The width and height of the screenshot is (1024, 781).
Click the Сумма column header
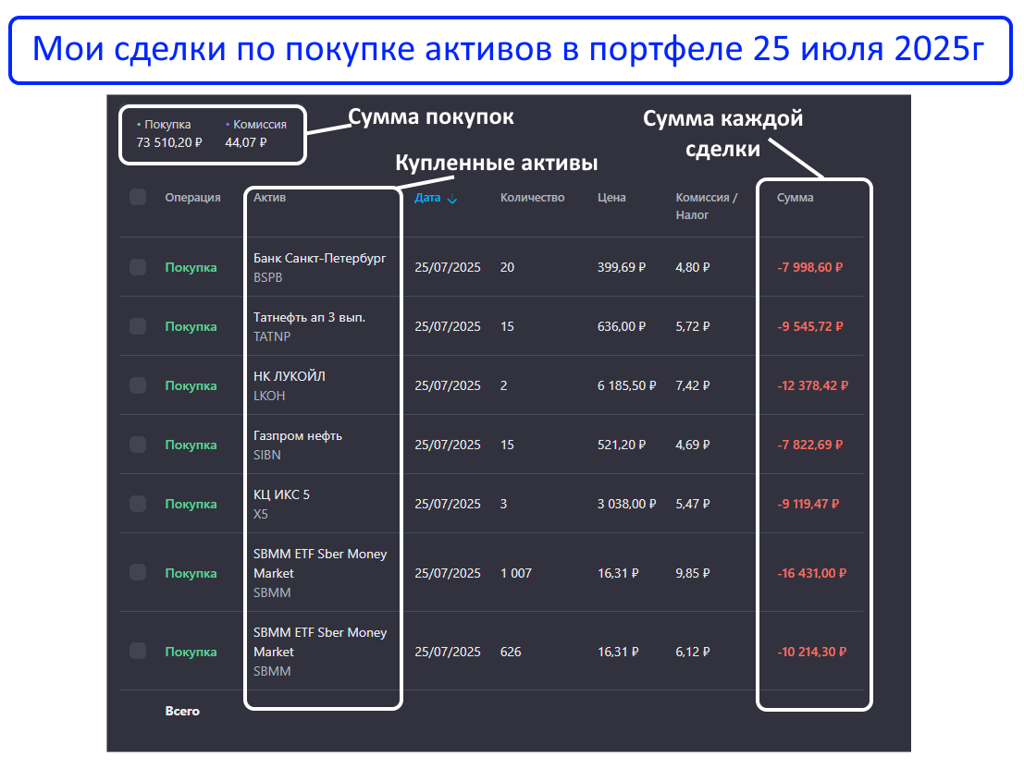[795, 198]
